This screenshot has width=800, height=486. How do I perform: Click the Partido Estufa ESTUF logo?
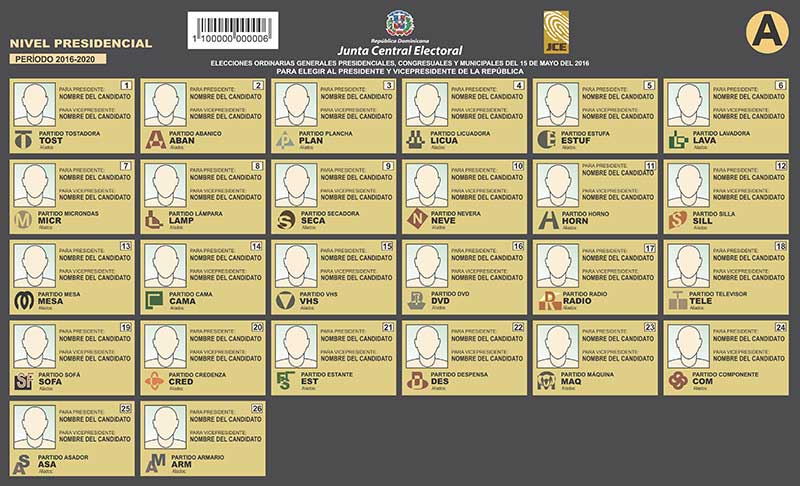pos(546,140)
